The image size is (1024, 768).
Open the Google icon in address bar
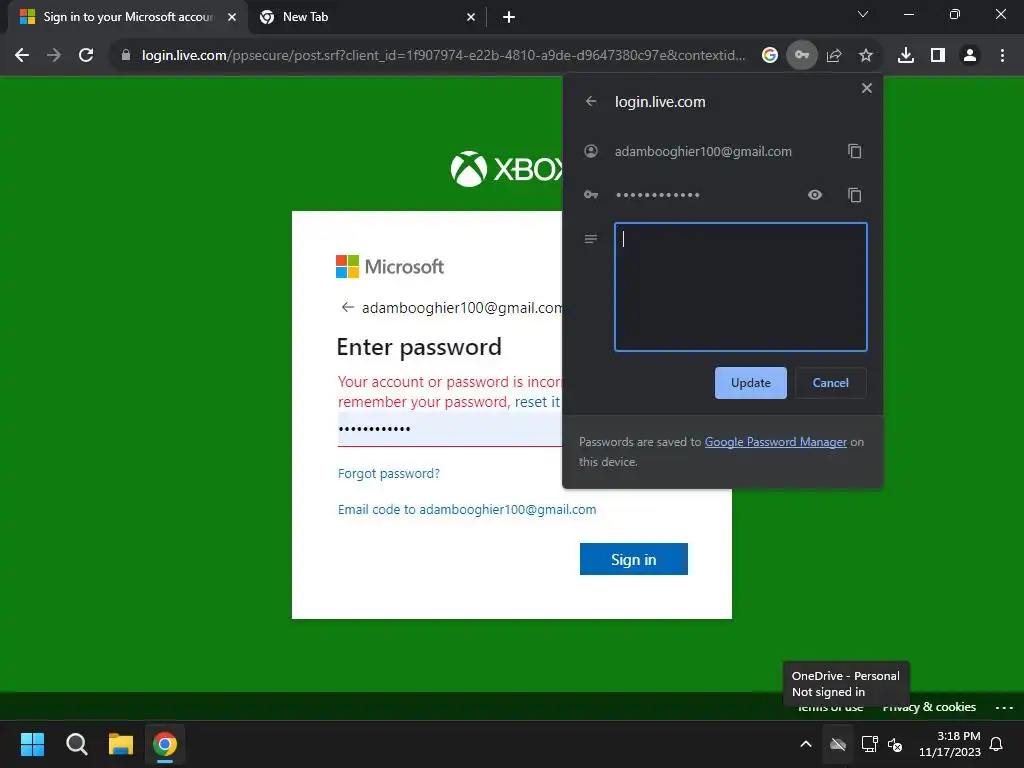point(770,56)
